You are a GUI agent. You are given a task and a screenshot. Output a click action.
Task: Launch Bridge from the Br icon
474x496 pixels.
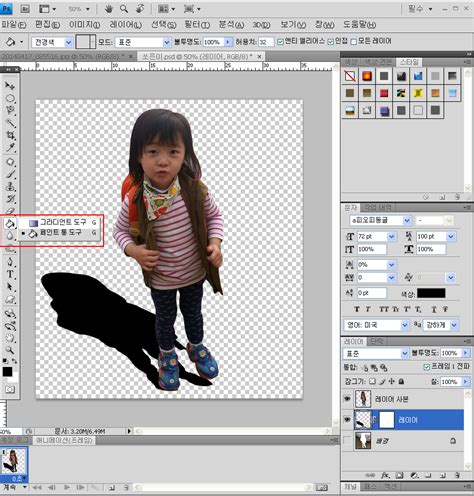pyautogui.click(x=25, y=9)
